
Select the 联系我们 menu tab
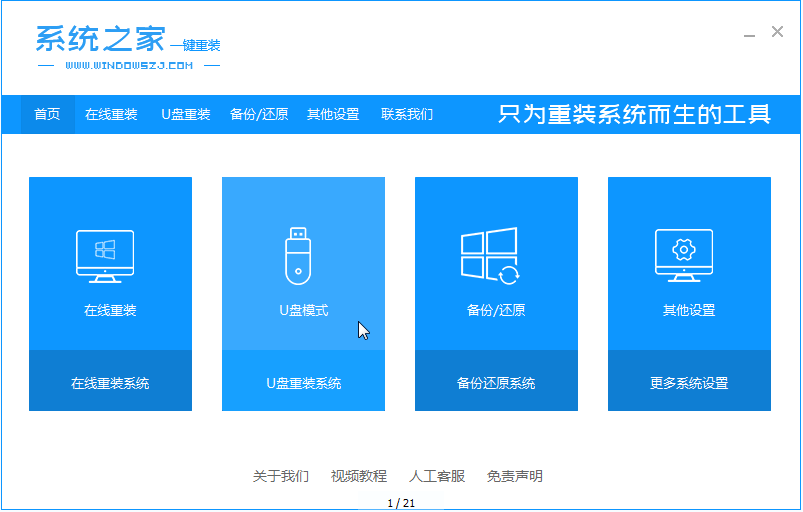point(407,114)
